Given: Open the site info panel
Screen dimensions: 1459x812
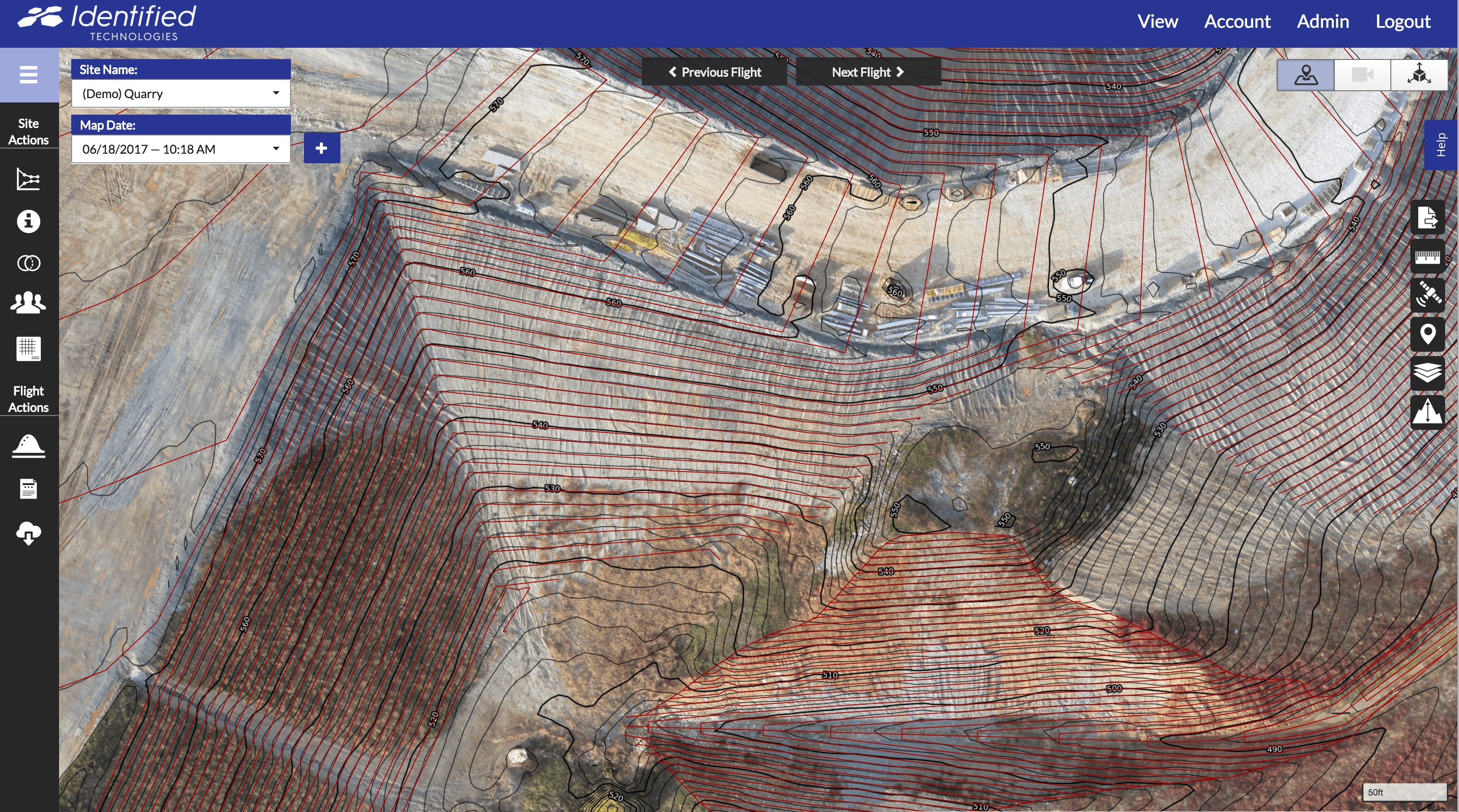Looking at the screenshot, I should 28,221.
